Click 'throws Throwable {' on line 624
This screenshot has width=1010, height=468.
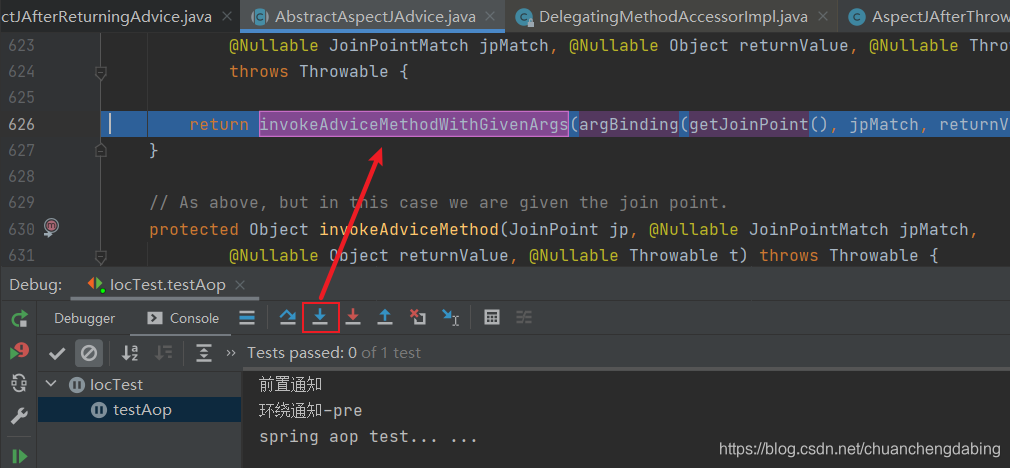[319, 71]
